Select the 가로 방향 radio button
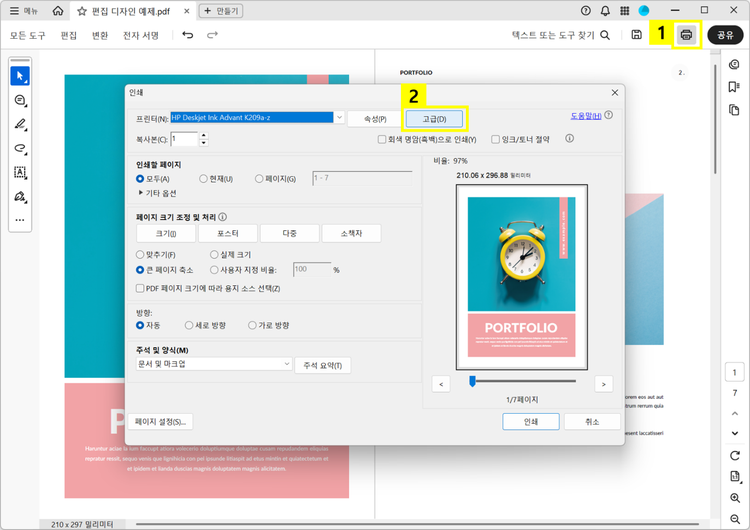This screenshot has width=750, height=530. [x=252, y=325]
